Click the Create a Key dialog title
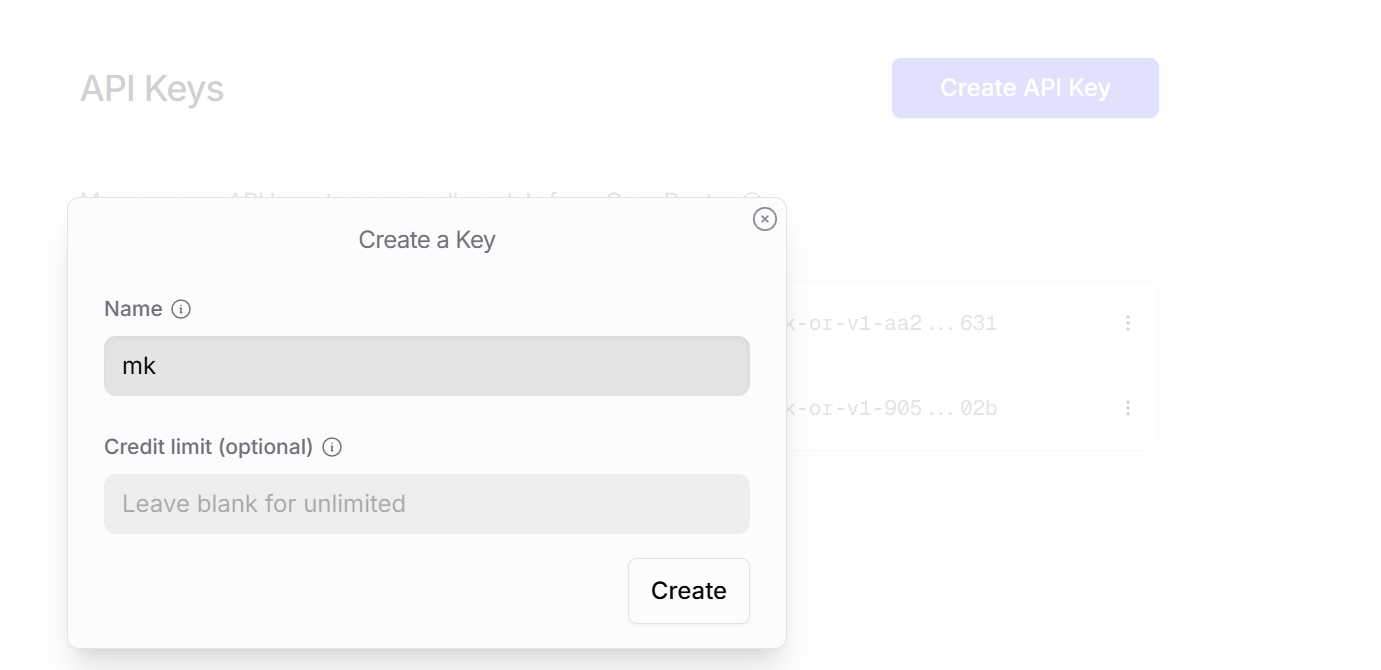This screenshot has width=1381, height=670. click(x=427, y=240)
